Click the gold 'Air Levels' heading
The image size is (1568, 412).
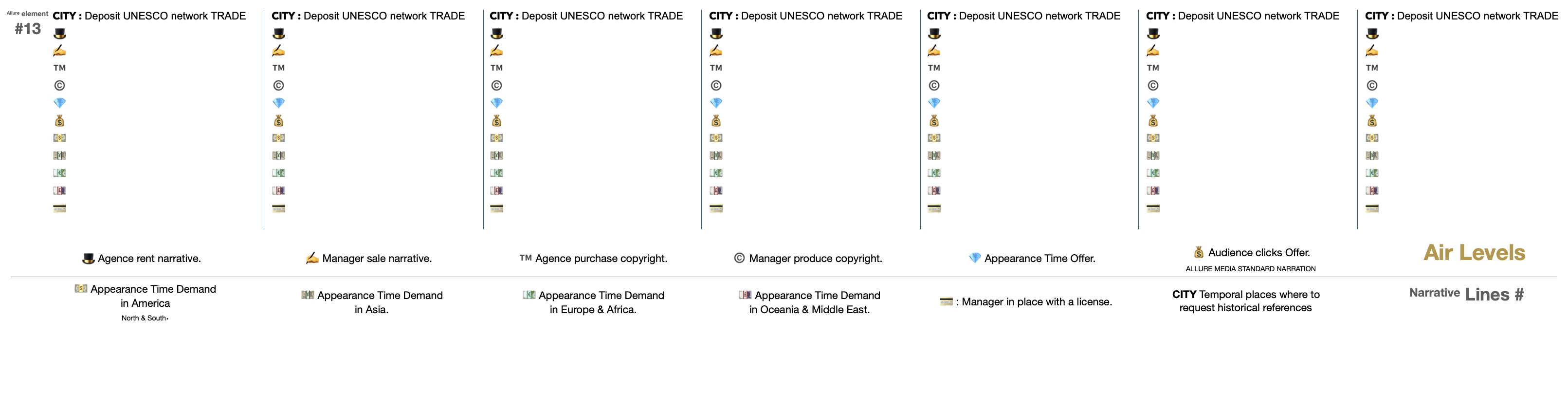[1474, 252]
